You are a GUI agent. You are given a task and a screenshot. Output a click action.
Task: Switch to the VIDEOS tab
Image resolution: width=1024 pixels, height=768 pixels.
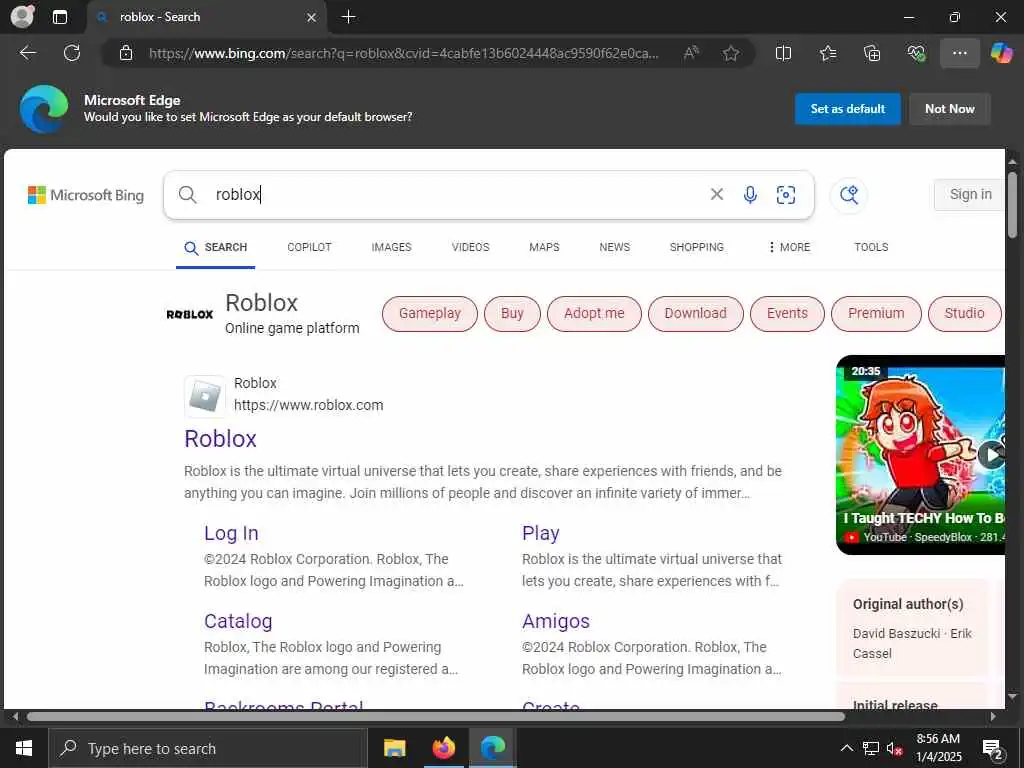470,248
